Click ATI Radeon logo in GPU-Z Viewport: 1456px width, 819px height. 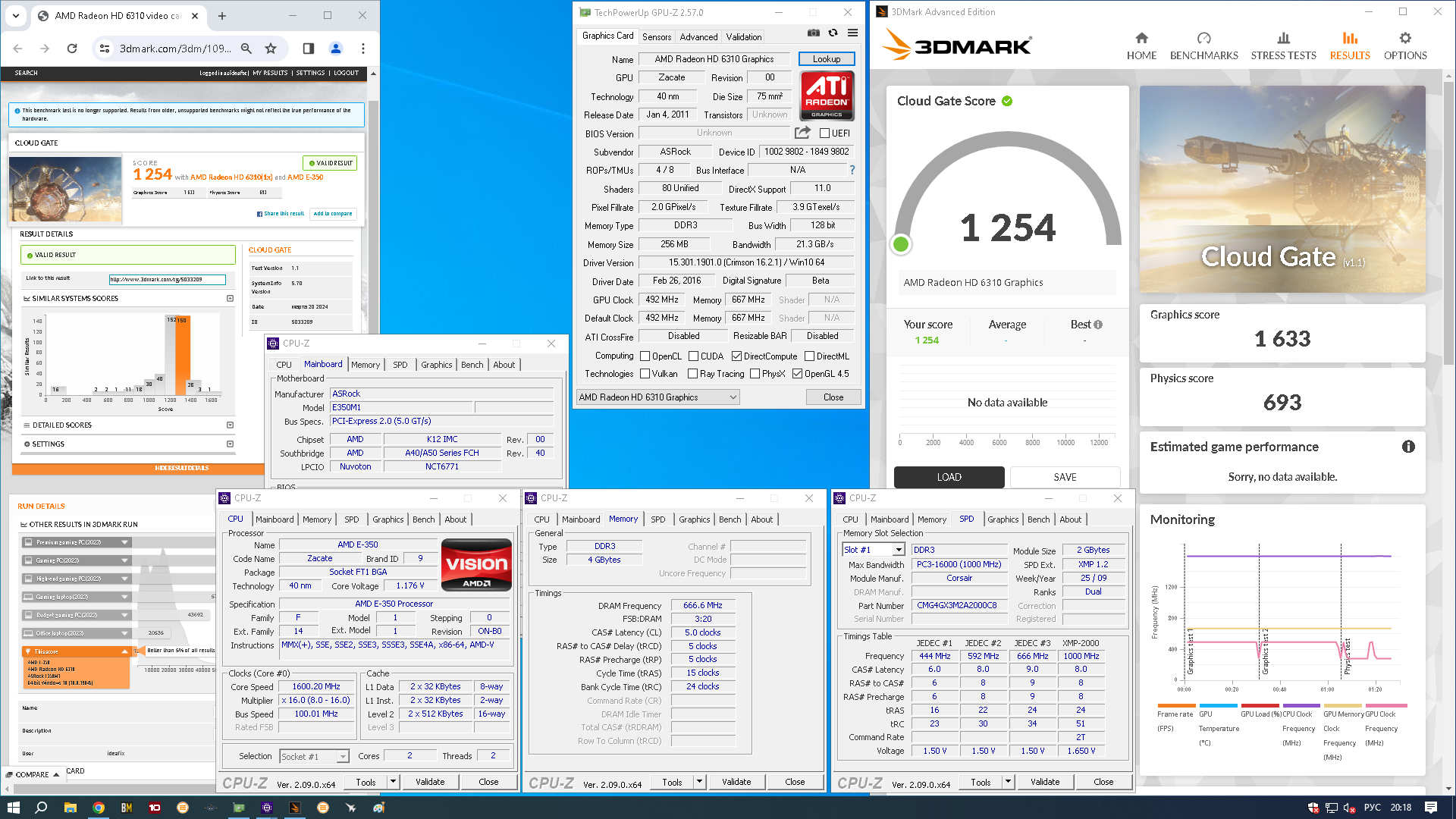(x=827, y=96)
